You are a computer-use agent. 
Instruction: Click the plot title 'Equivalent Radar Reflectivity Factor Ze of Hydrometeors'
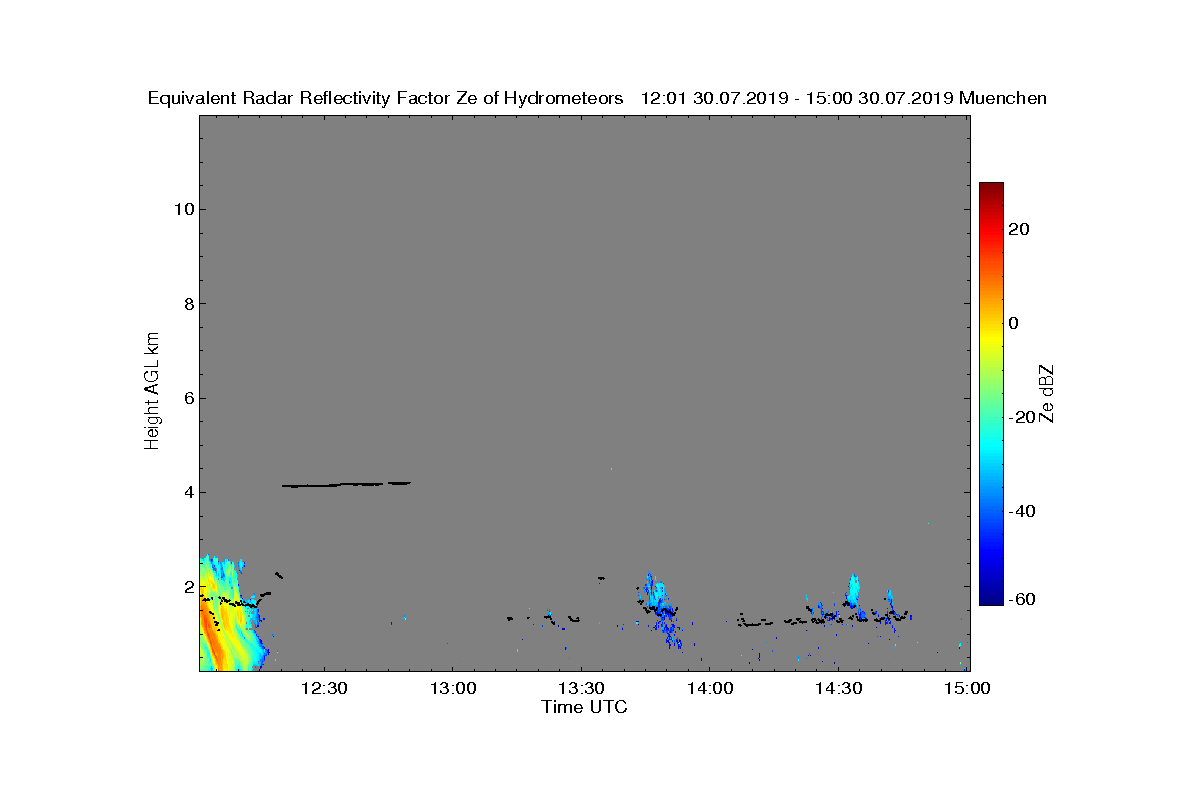[x=386, y=98]
